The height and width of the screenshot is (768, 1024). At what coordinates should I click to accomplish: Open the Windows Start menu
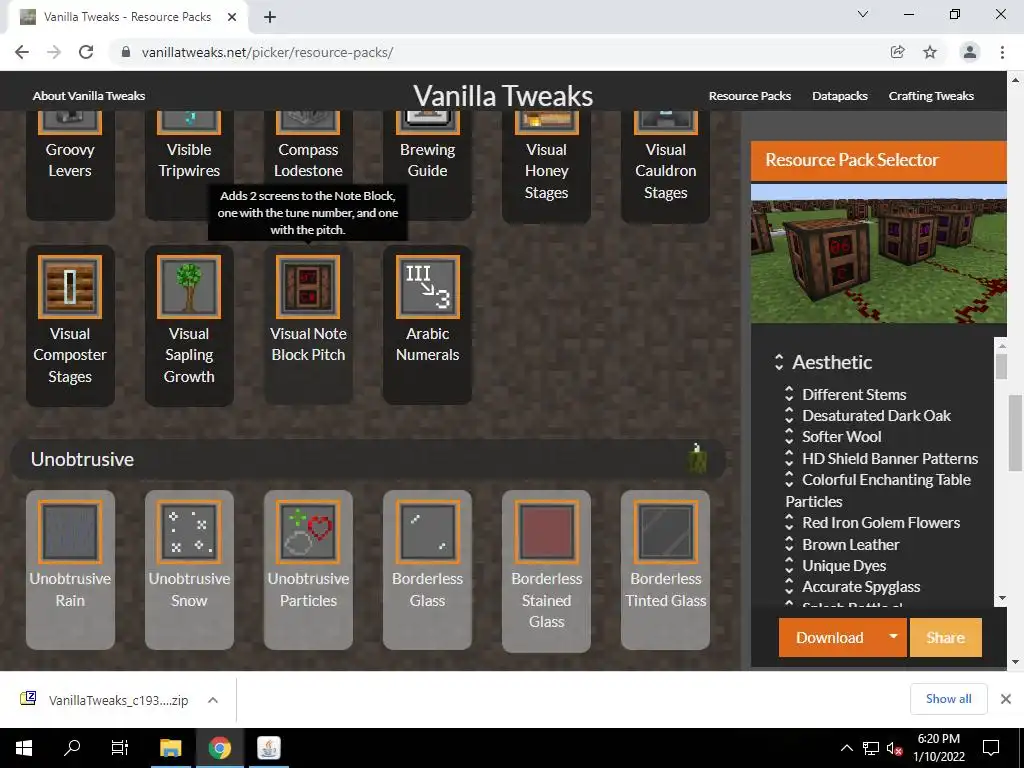(24, 748)
